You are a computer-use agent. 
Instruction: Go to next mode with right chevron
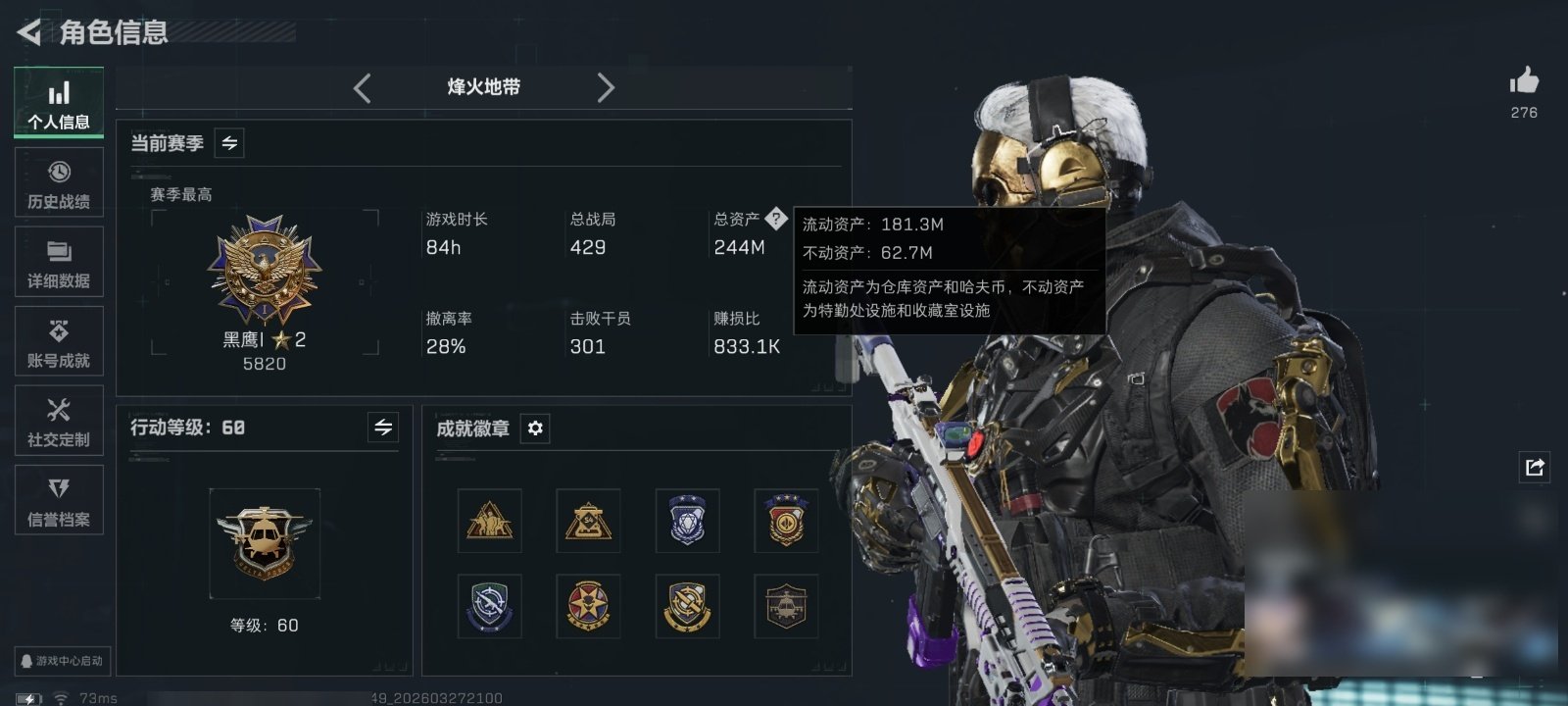606,88
